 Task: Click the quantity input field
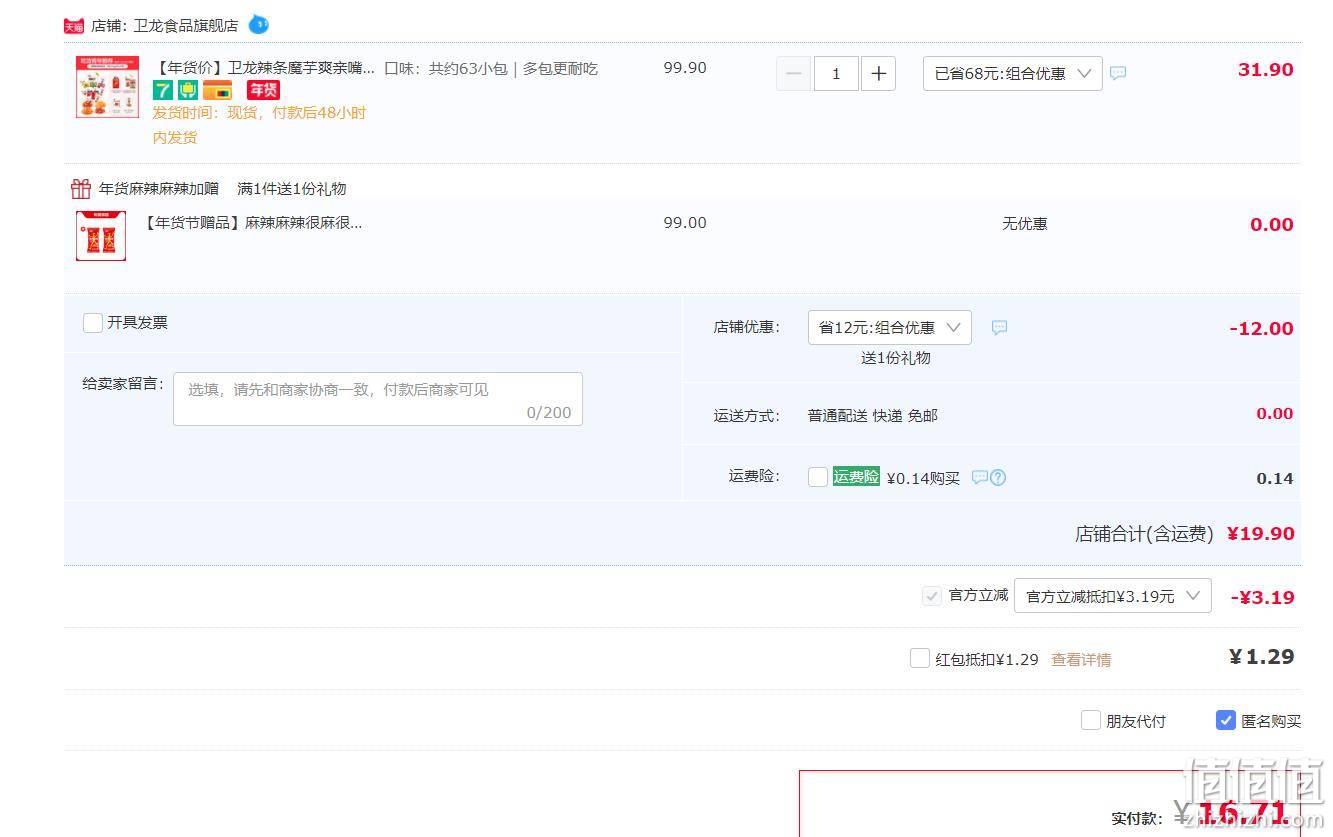click(x=836, y=73)
